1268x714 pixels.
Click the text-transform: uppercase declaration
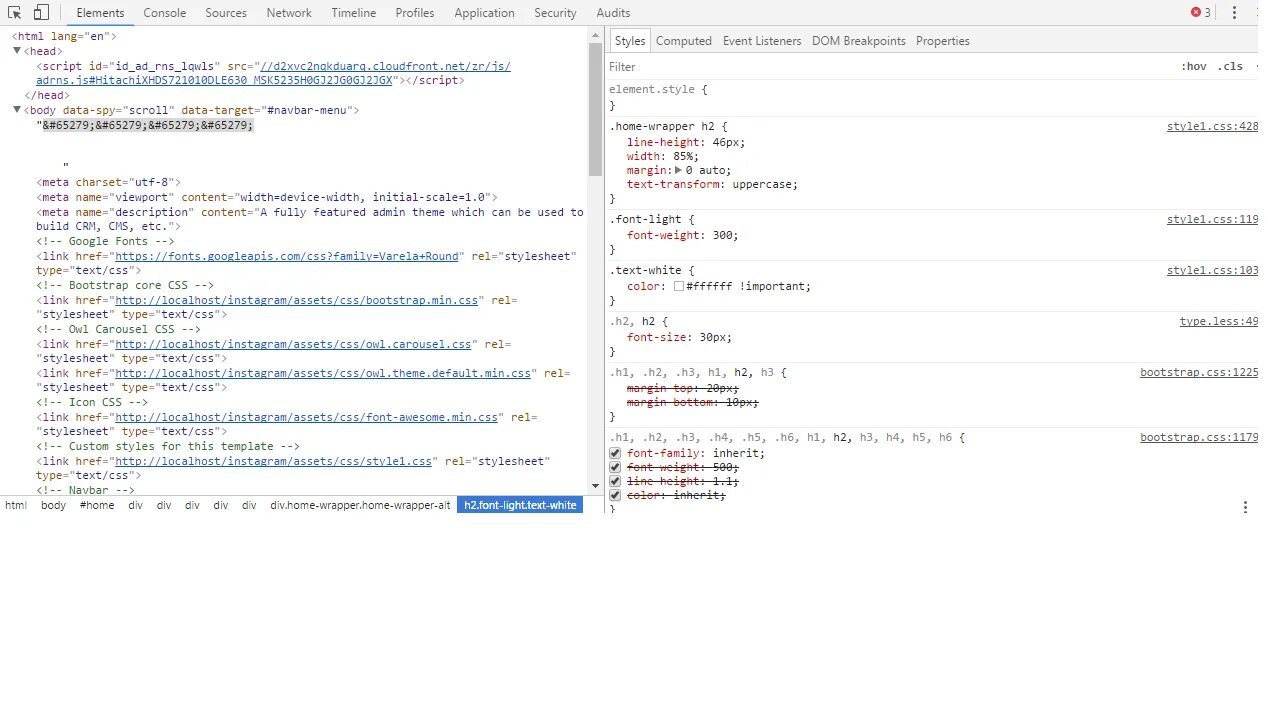712,184
